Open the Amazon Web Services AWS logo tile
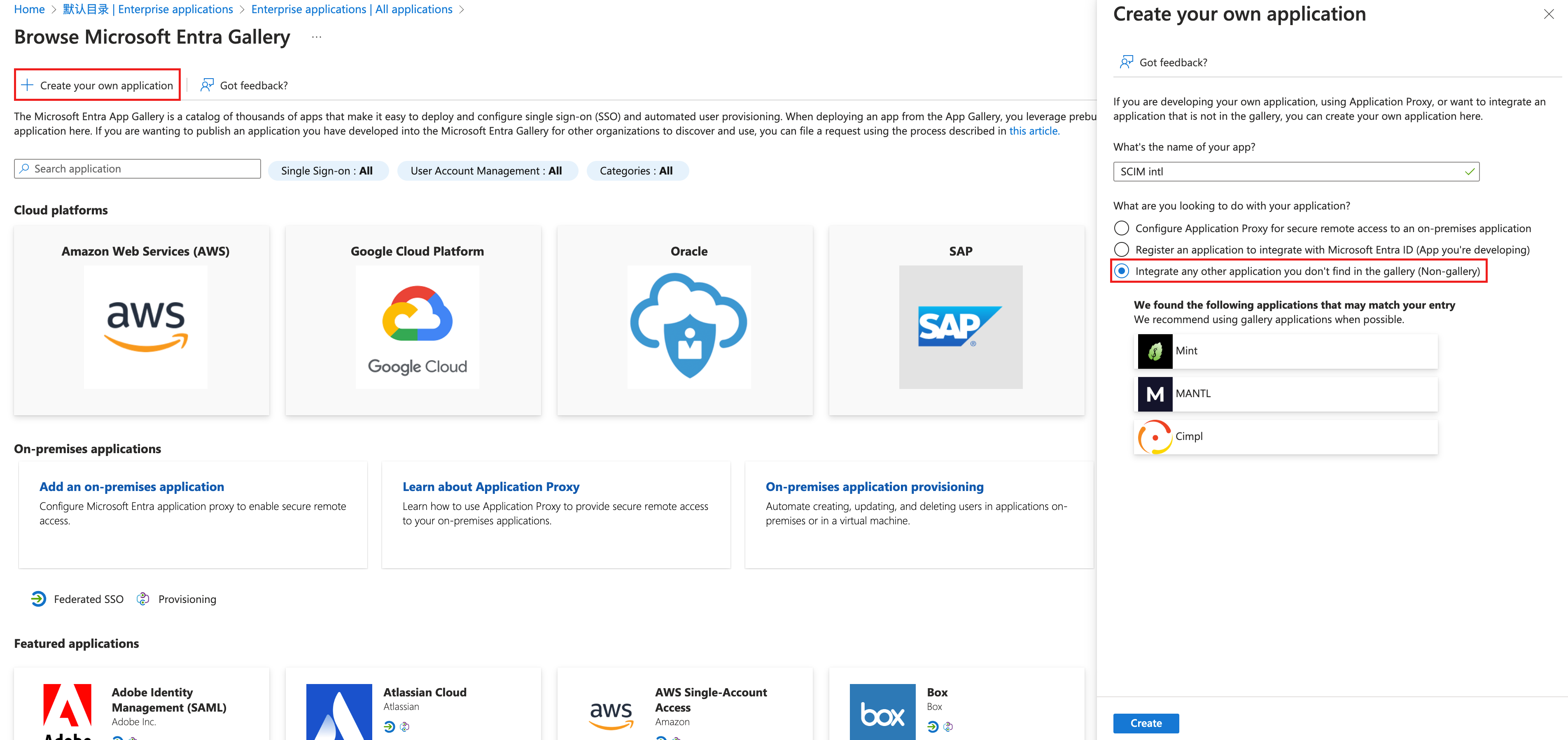Viewport: 1568px width, 740px height. (x=145, y=327)
